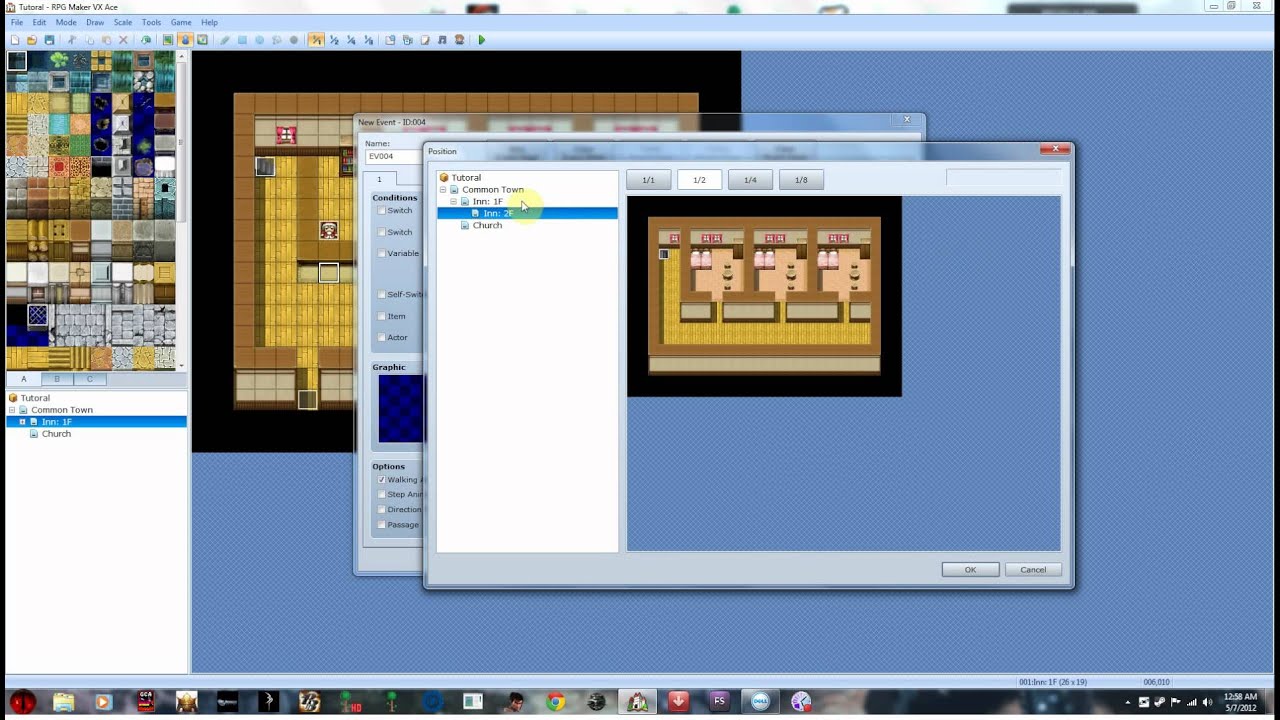Image resolution: width=1280 pixels, height=720 pixels.
Task: Click the blue checkered Graphic box
Action: tap(400, 409)
